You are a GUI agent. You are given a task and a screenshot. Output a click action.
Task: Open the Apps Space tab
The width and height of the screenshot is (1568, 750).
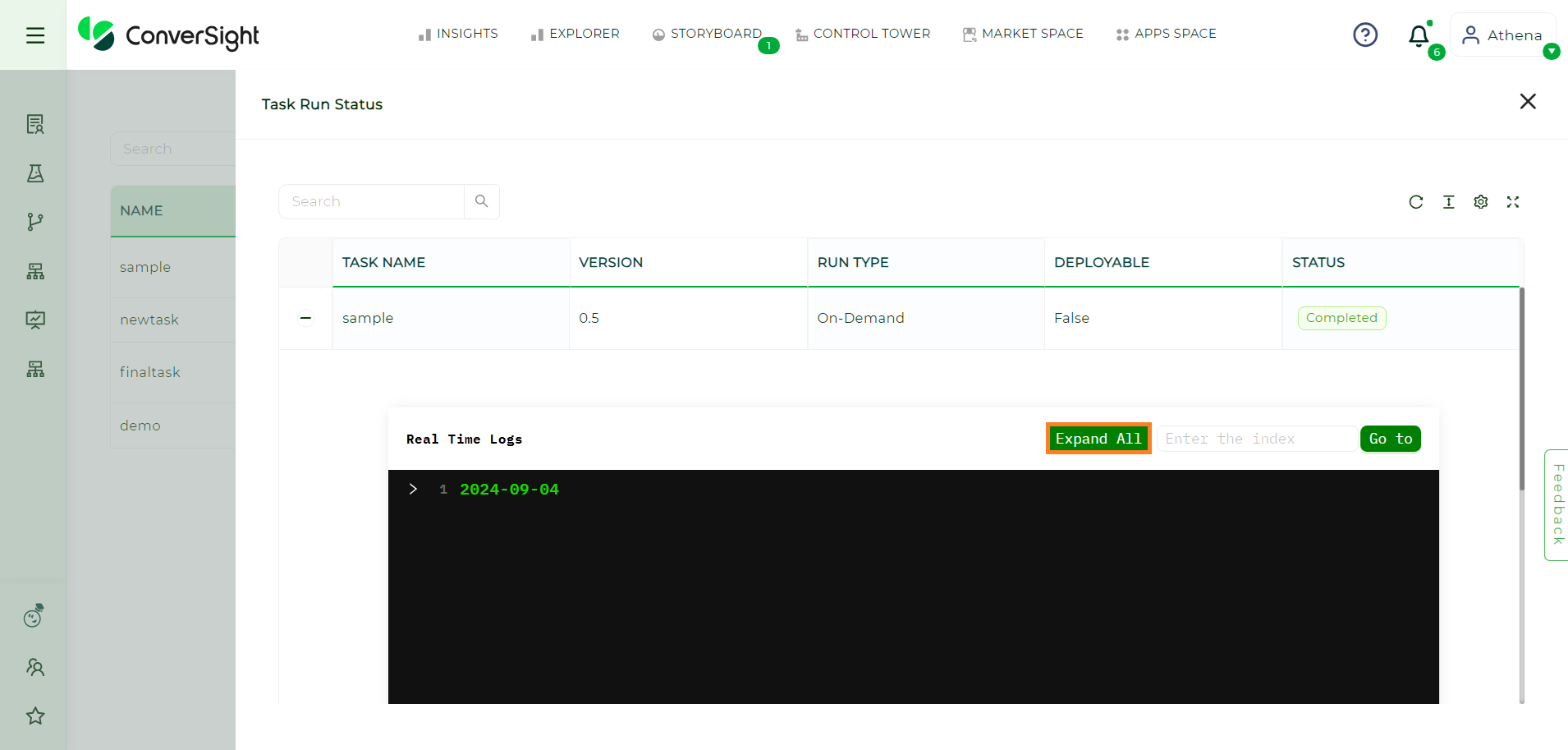pos(1167,34)
